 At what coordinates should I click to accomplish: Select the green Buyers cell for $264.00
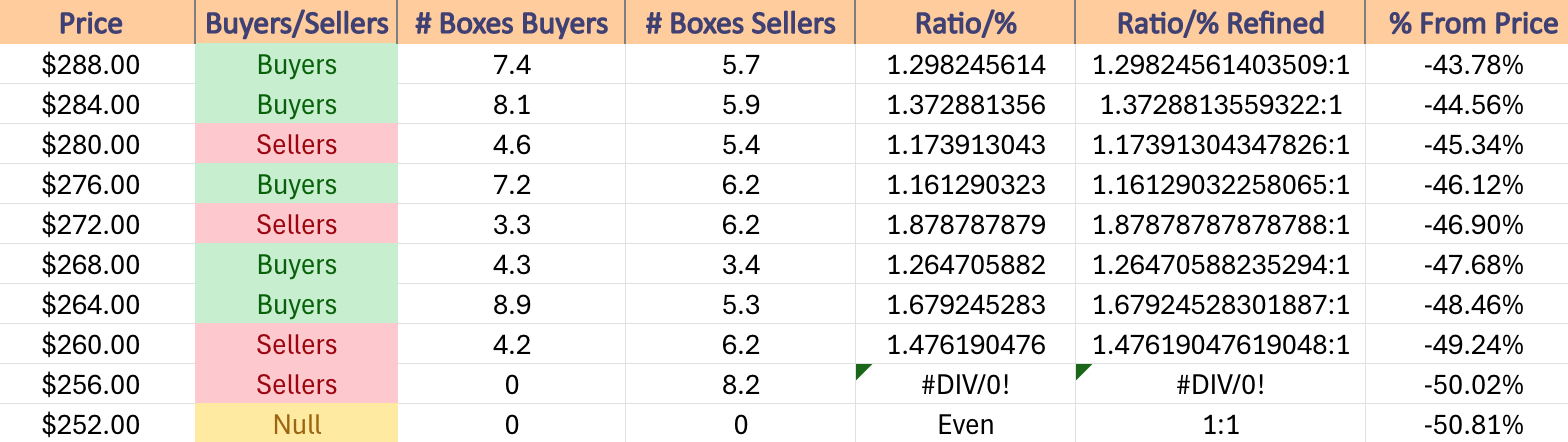(x=297, y=305)
